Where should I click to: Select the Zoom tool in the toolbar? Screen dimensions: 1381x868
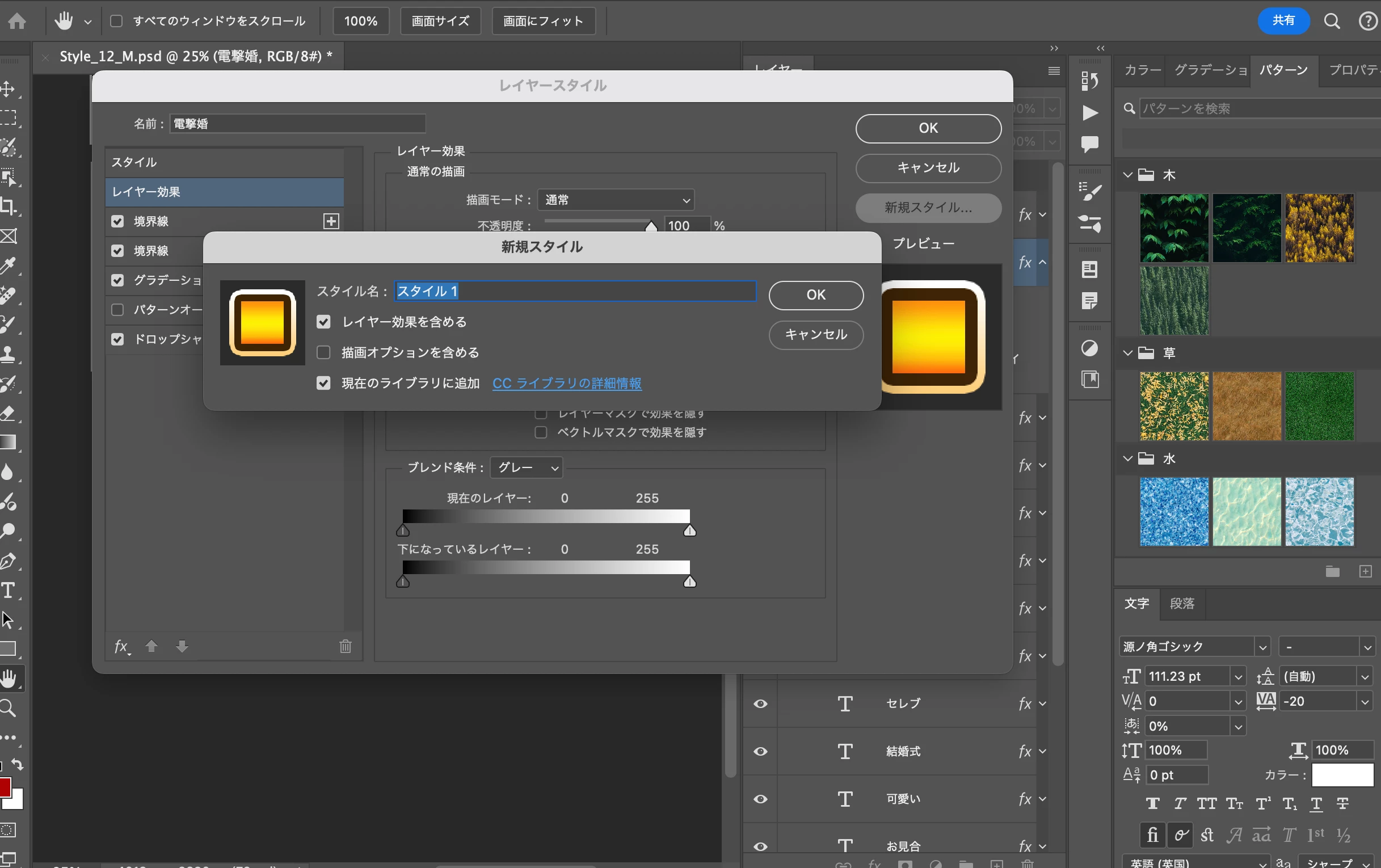click(x=8, y=709)
